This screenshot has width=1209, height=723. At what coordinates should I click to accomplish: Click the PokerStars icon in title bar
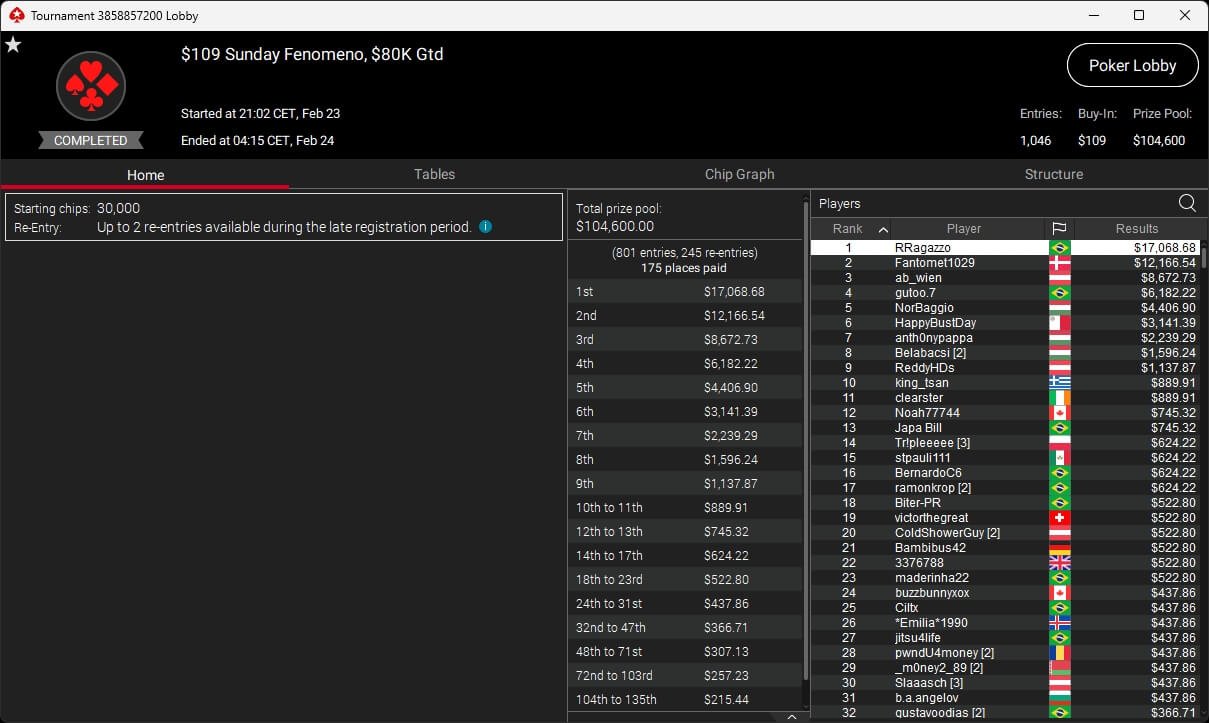pos(15,15)
